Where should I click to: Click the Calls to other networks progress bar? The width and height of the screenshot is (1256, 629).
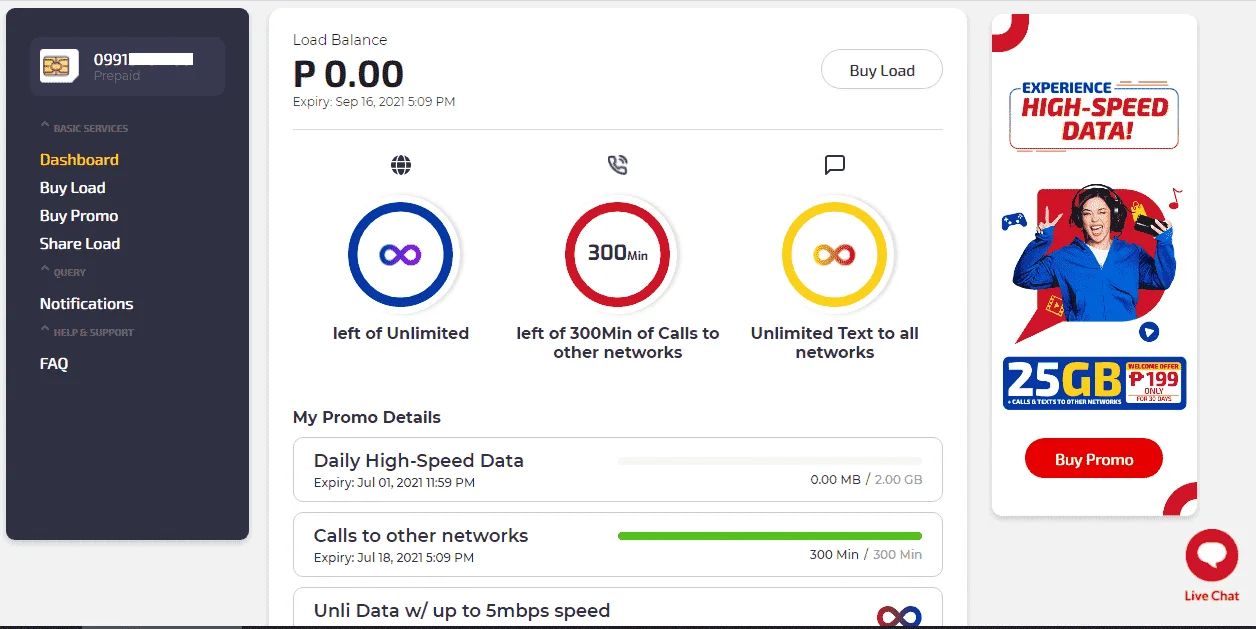(770, 536)
